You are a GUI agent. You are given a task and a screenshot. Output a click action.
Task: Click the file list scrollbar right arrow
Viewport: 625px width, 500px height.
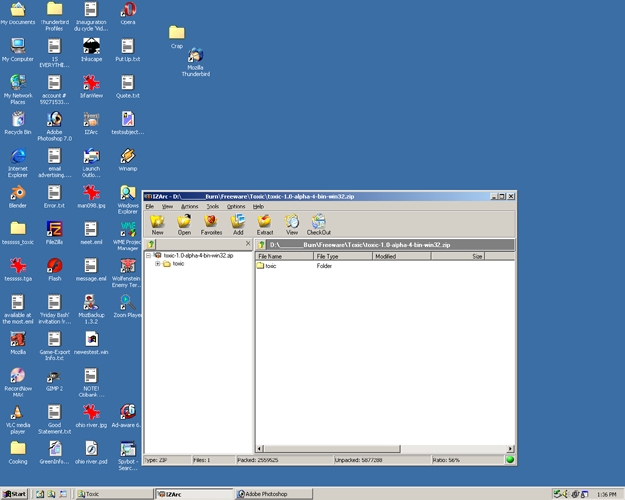[510, 449]
